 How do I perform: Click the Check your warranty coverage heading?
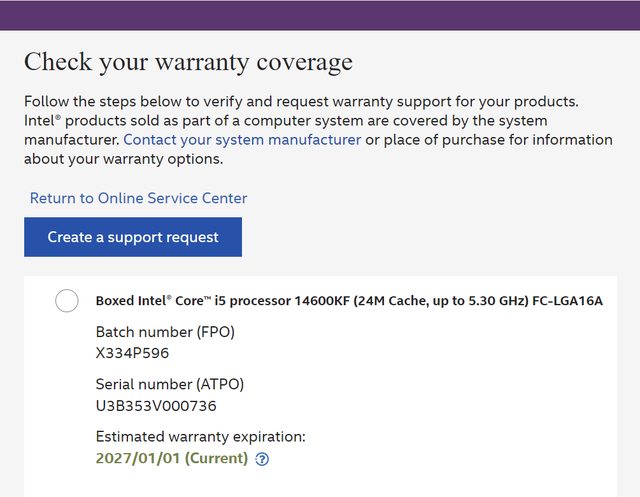(188, 62)
